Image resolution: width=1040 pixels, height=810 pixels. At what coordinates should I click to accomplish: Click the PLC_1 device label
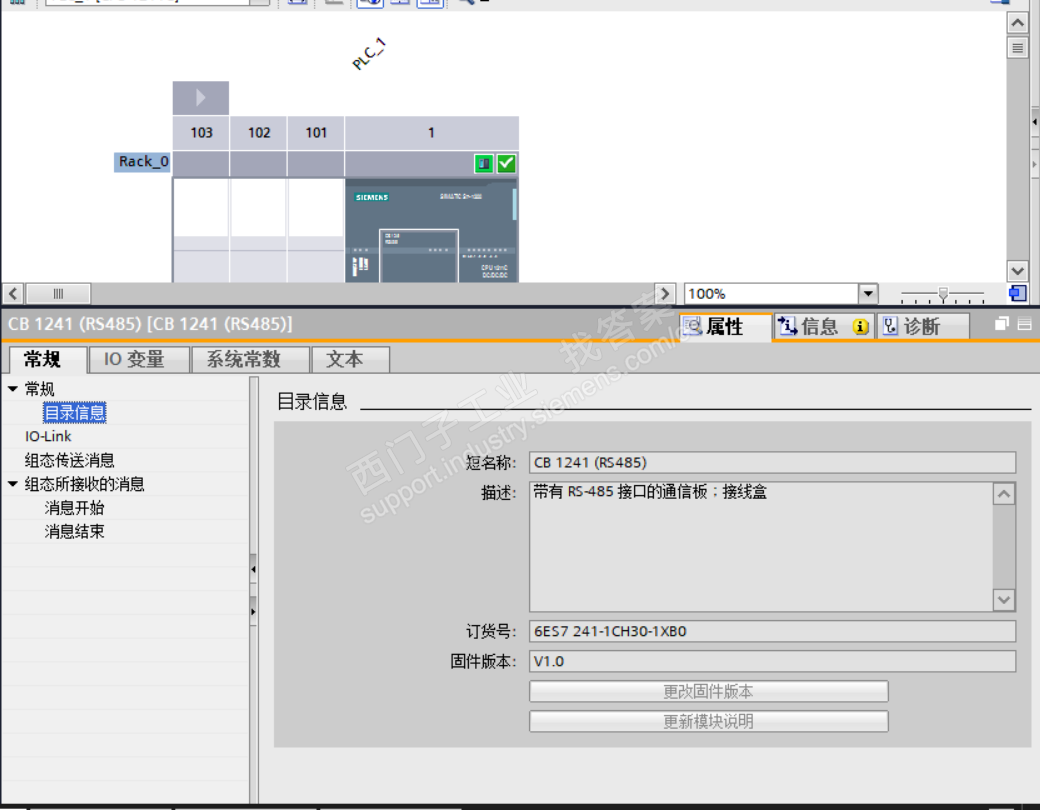click(x=369, y=54)
